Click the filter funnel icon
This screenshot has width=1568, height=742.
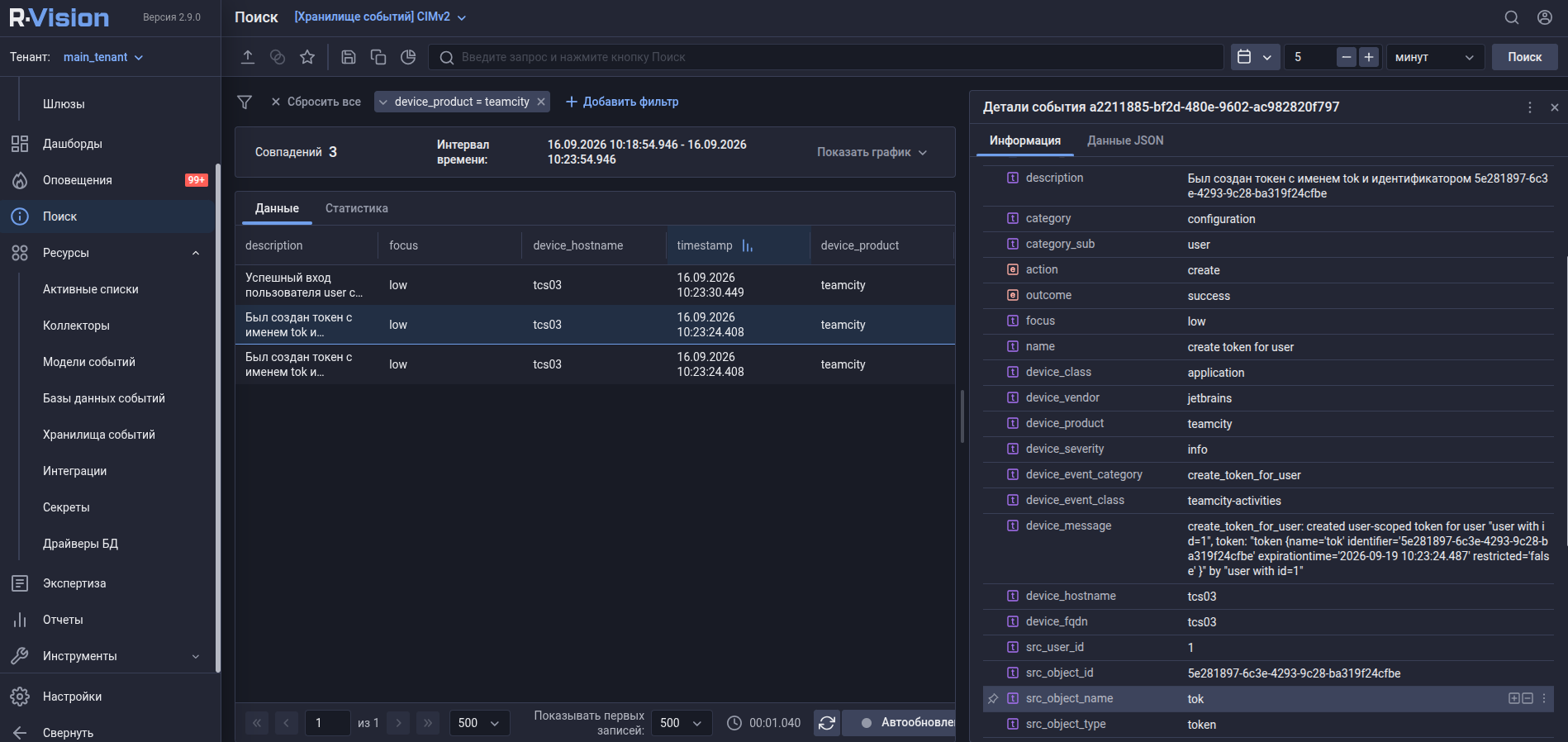(245, 102)
